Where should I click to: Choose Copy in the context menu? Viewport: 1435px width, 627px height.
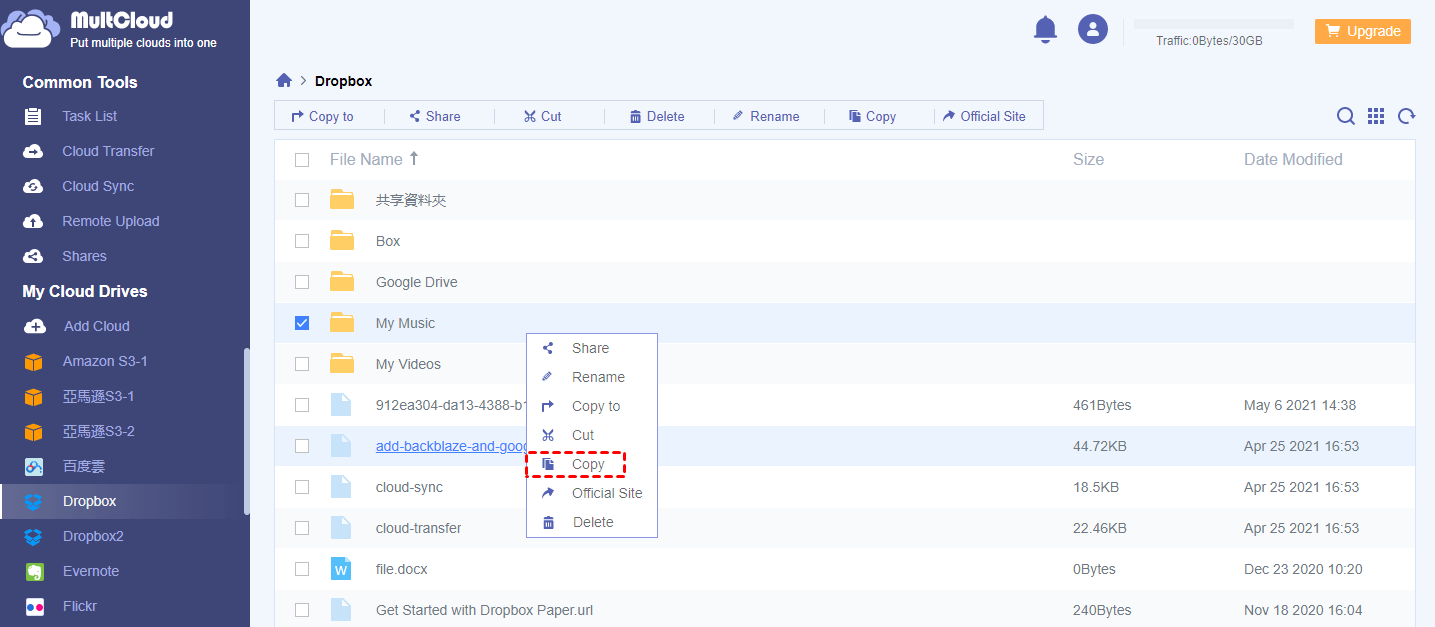point(591,464)
